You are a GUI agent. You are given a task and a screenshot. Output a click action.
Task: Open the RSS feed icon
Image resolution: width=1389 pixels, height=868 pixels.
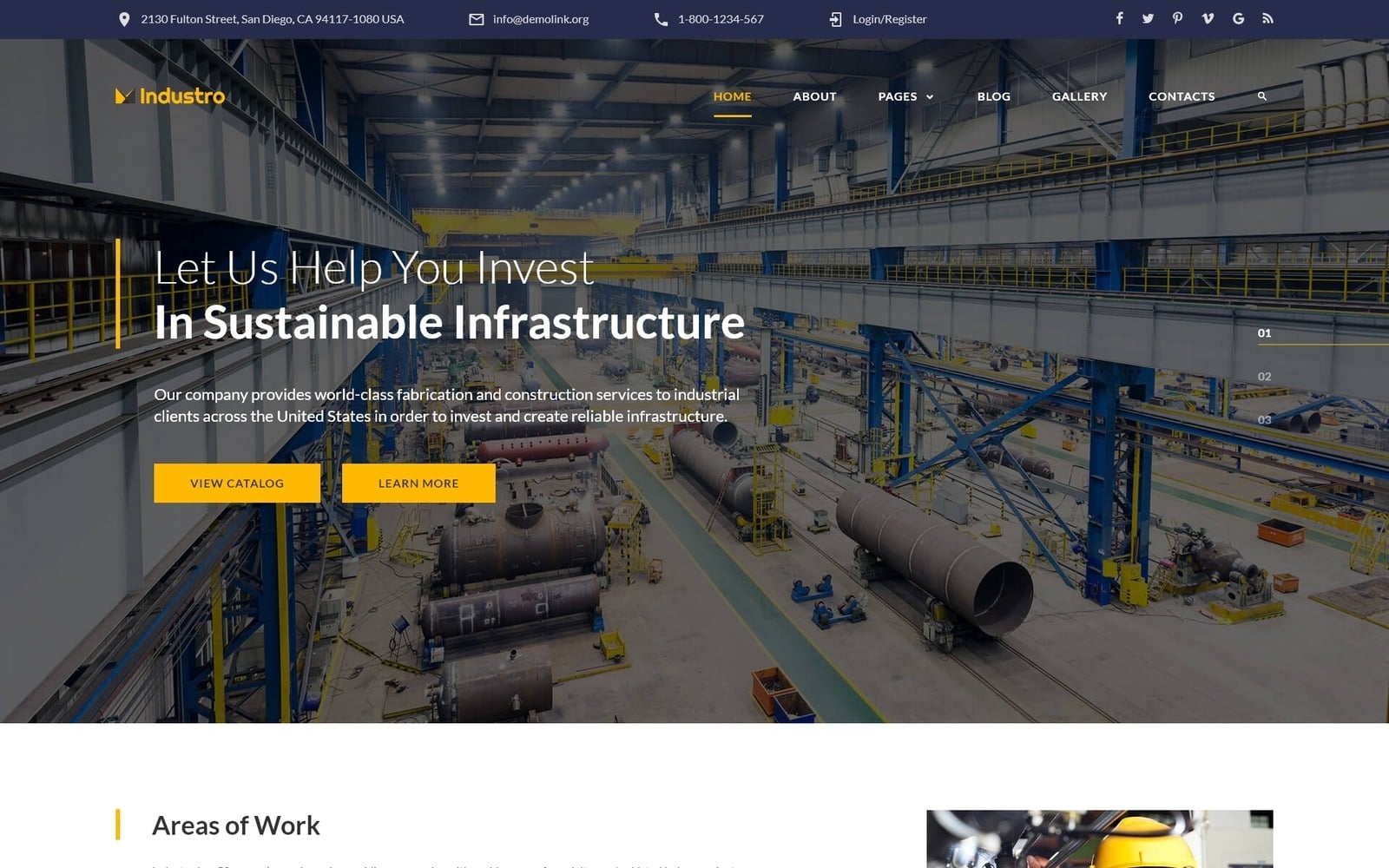click(x=1266, y=17)
